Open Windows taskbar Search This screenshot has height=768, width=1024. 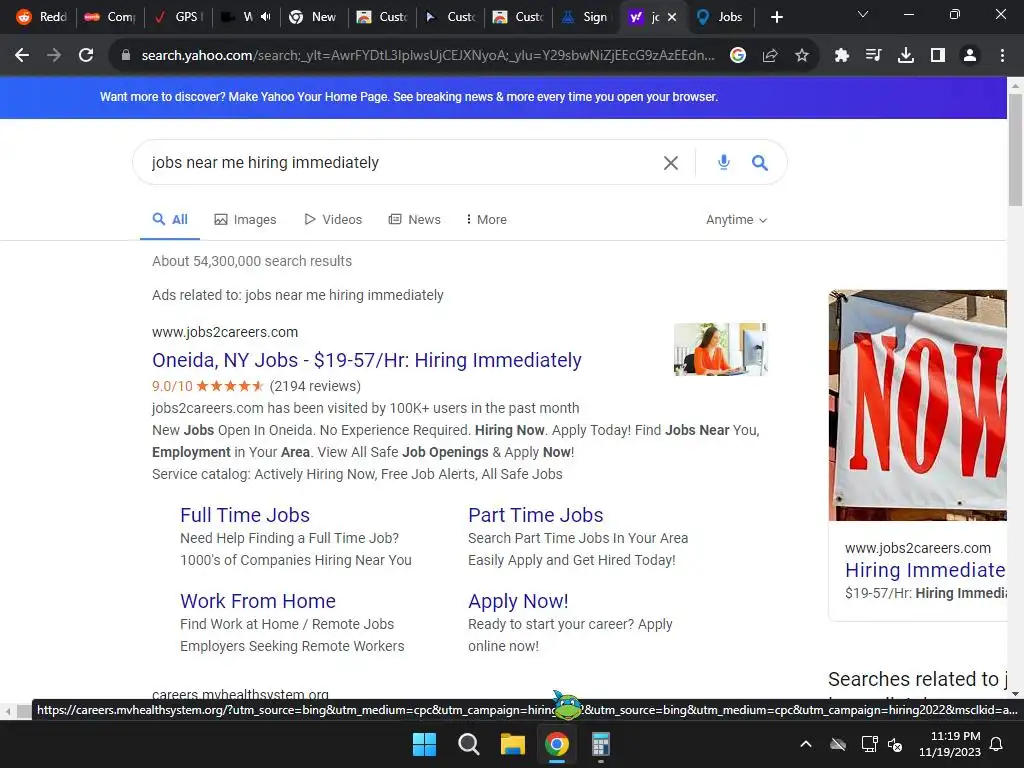coord(468,744)
